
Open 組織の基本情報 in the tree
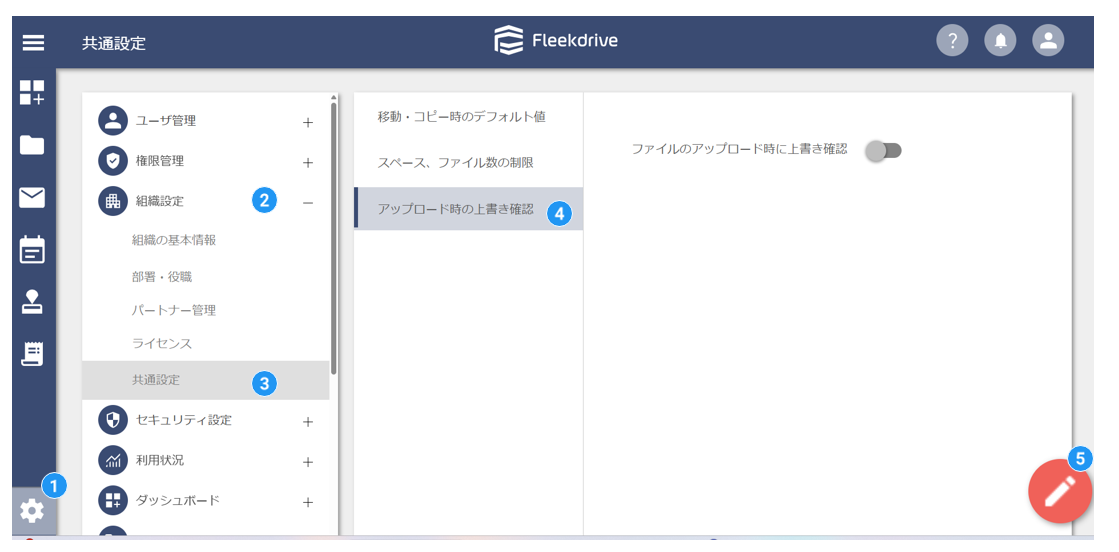pos(174,240)
